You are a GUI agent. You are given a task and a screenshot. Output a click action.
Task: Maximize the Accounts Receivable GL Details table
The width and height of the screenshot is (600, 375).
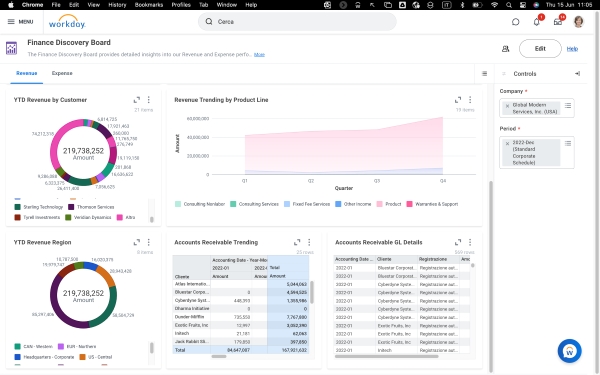[458, 242]
